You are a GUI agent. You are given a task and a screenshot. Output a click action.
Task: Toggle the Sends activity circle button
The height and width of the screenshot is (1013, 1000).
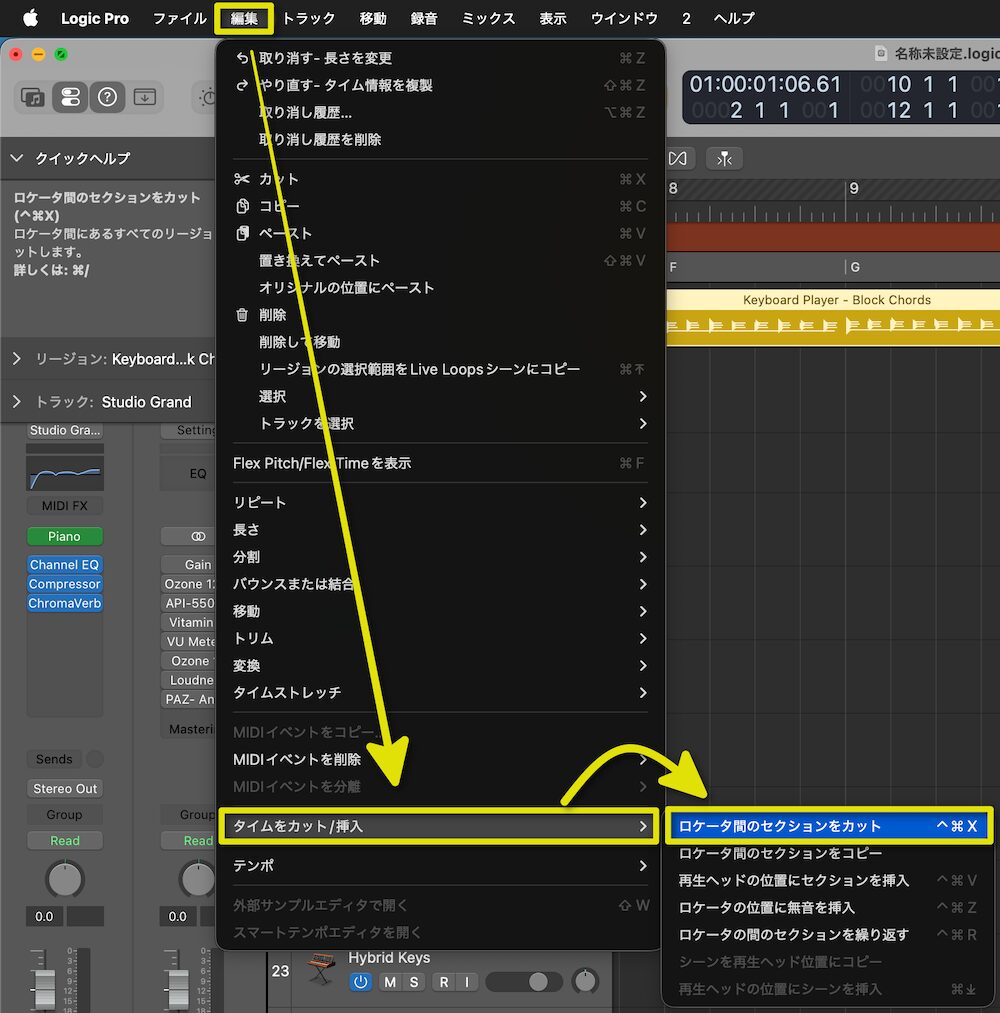point(94,759)
